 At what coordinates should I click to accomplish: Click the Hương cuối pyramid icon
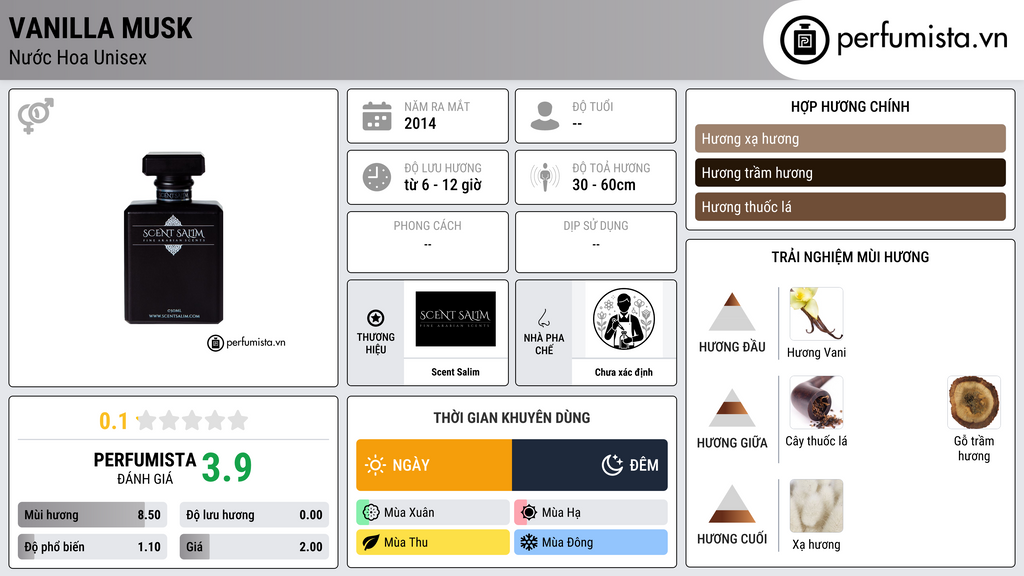732,504
